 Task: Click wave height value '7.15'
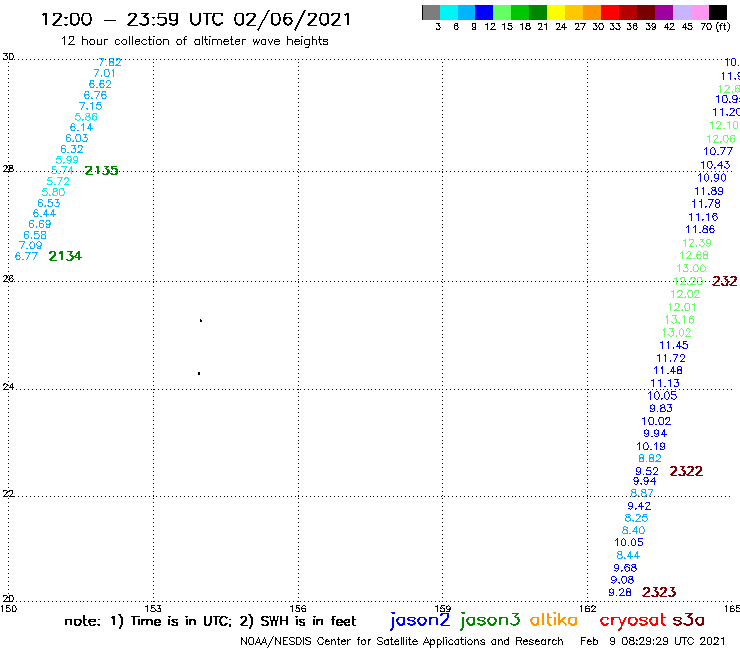pyautogui.click(x=91, y=106)
